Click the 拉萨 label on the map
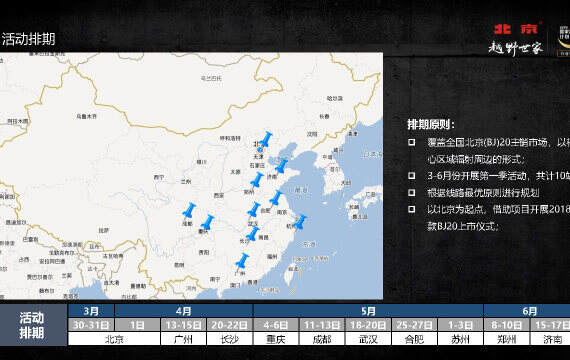This screenshot has height=360, width=570. 104,230
